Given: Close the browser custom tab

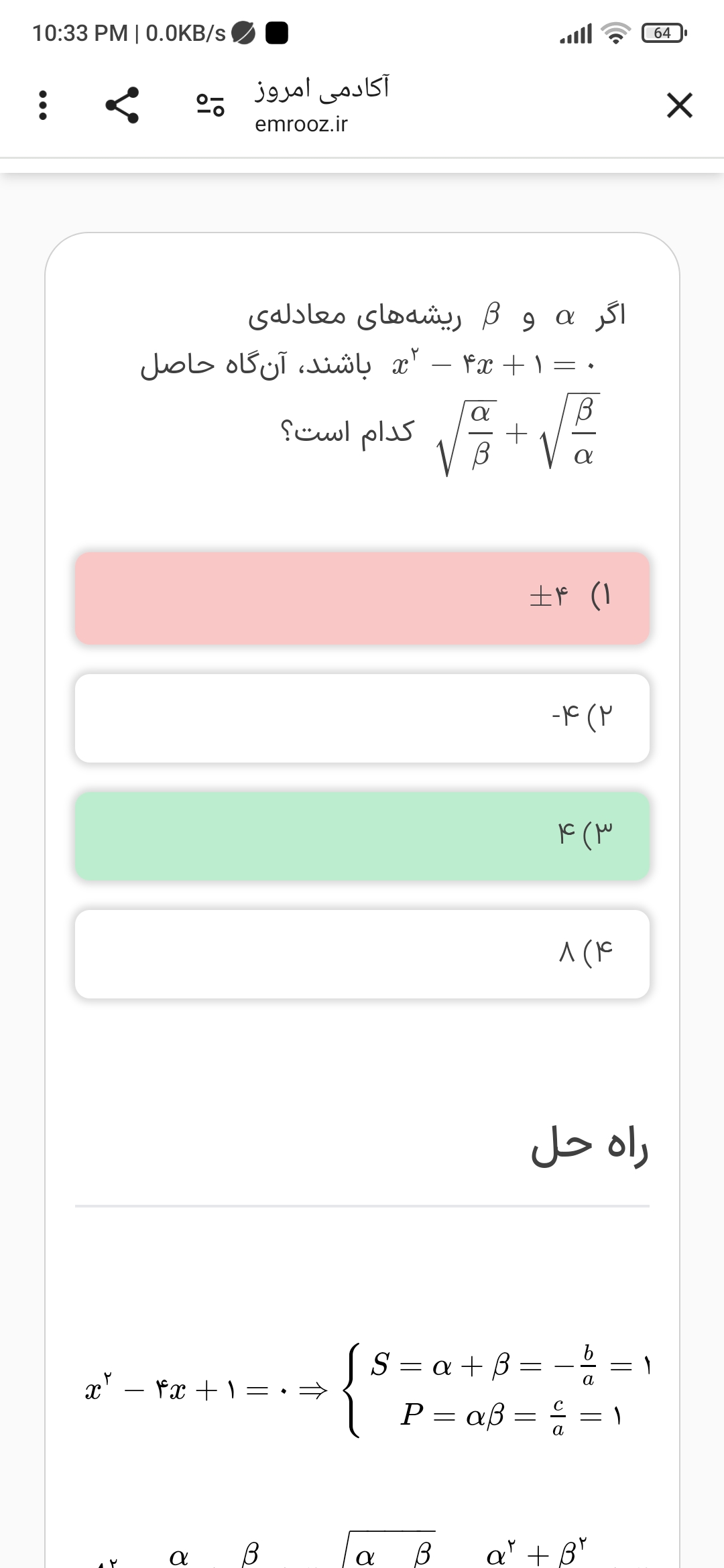Looking at the screenshot, I should pyautogui.click(x=679, y=105).
